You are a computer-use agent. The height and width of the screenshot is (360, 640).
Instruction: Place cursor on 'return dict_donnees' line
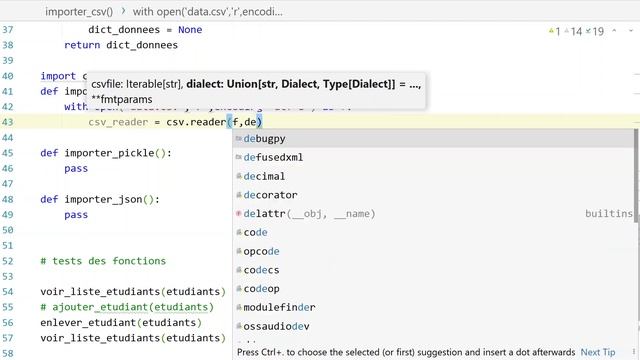pos(121,45)
